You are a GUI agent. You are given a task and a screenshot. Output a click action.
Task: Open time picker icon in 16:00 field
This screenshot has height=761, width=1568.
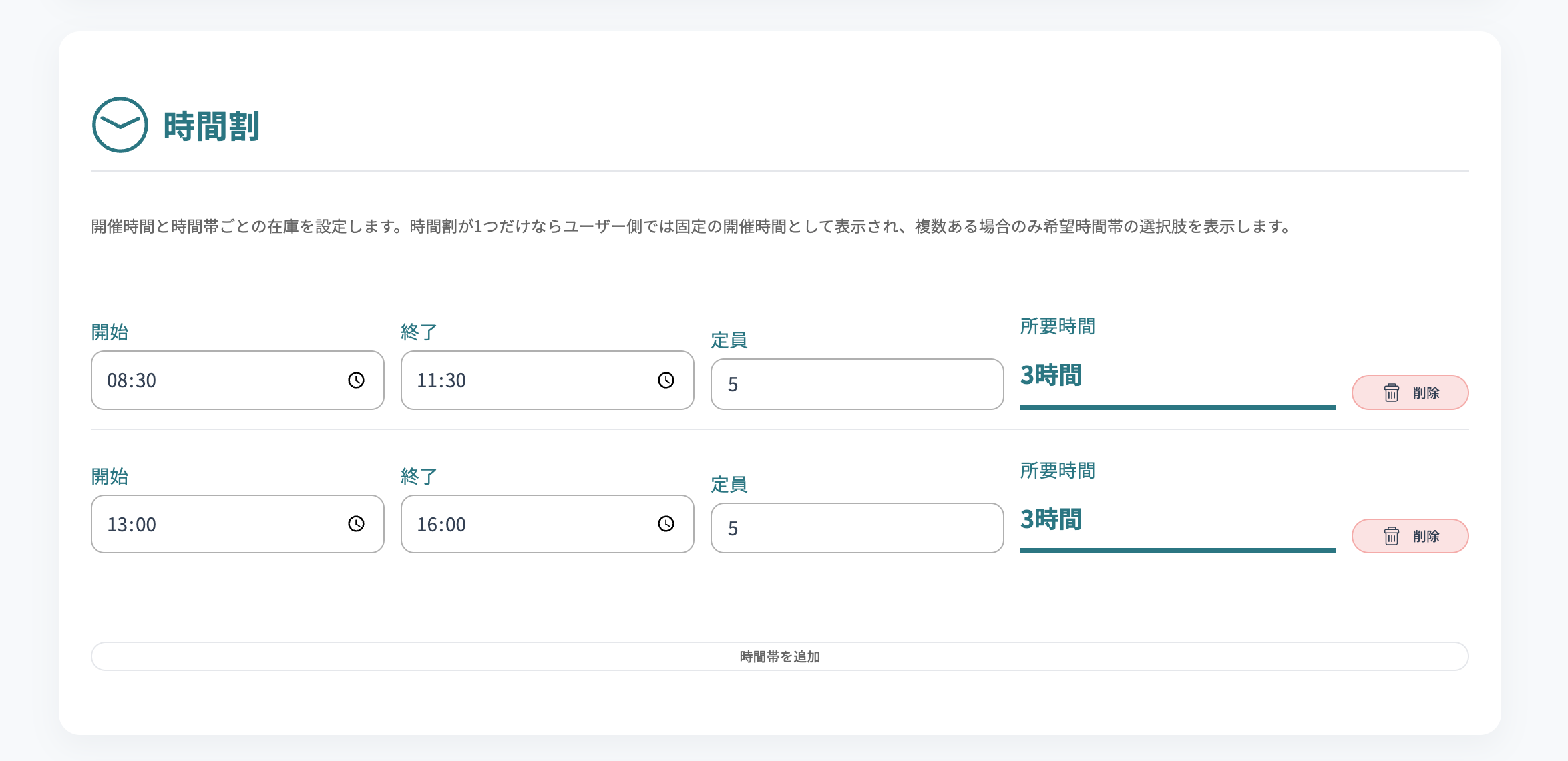666,524
